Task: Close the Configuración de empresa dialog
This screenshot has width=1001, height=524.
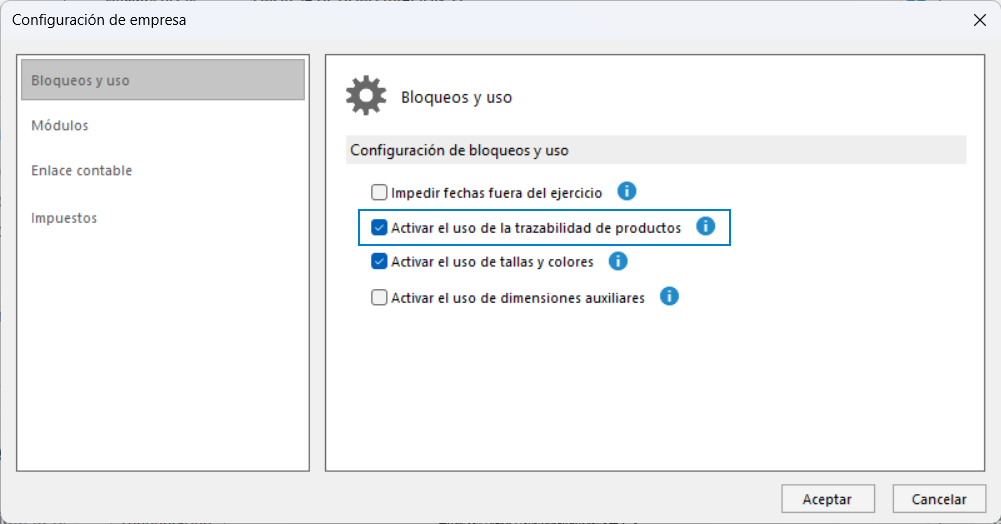Action: pos(980,20)
